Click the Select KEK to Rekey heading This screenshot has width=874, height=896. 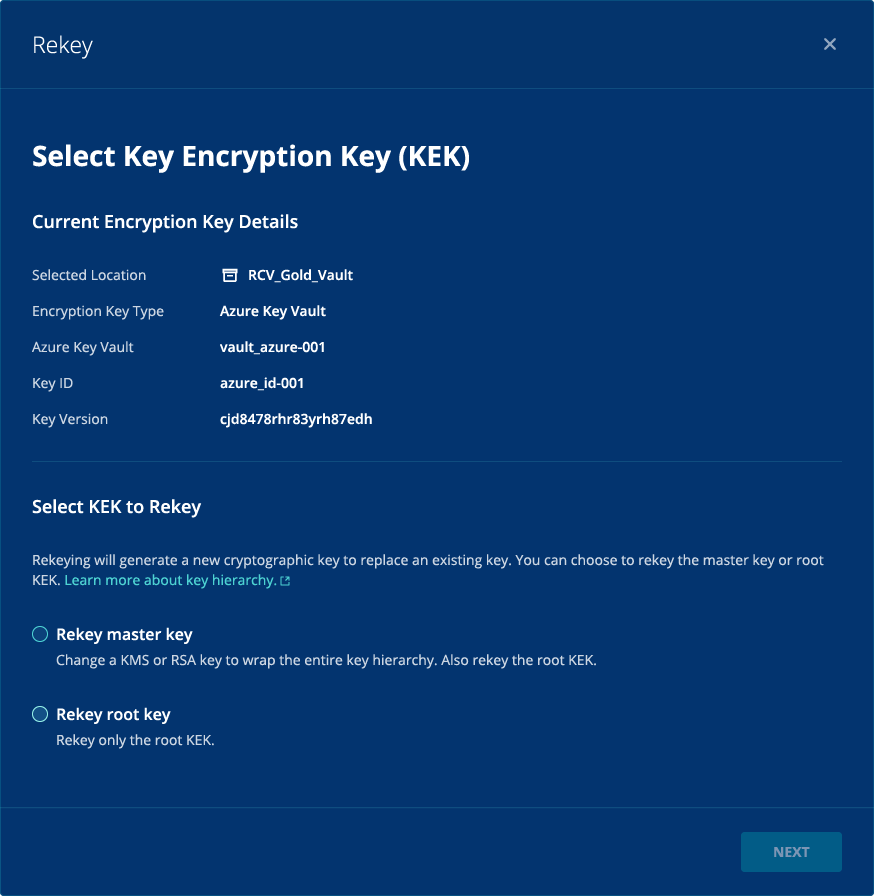pos(117,507)
